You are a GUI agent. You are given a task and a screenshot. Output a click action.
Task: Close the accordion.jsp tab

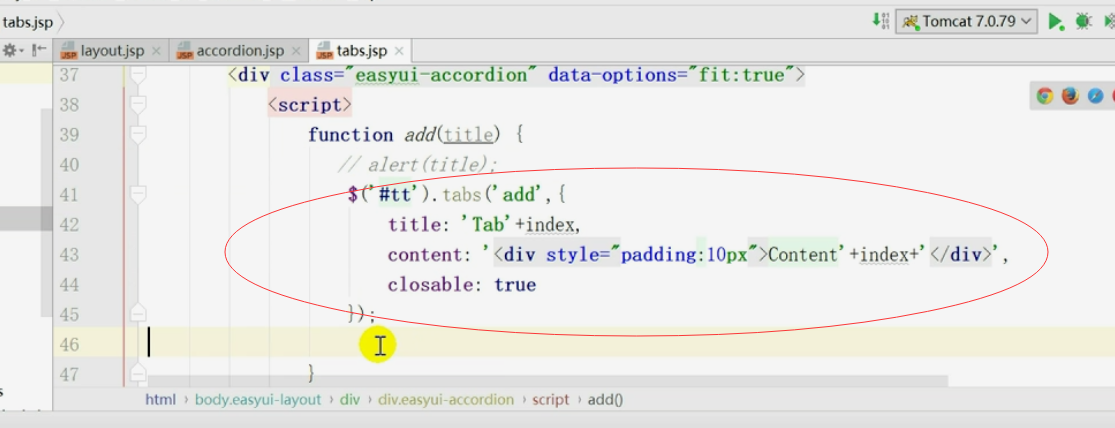pyautogui.click(x=297, y=51)
